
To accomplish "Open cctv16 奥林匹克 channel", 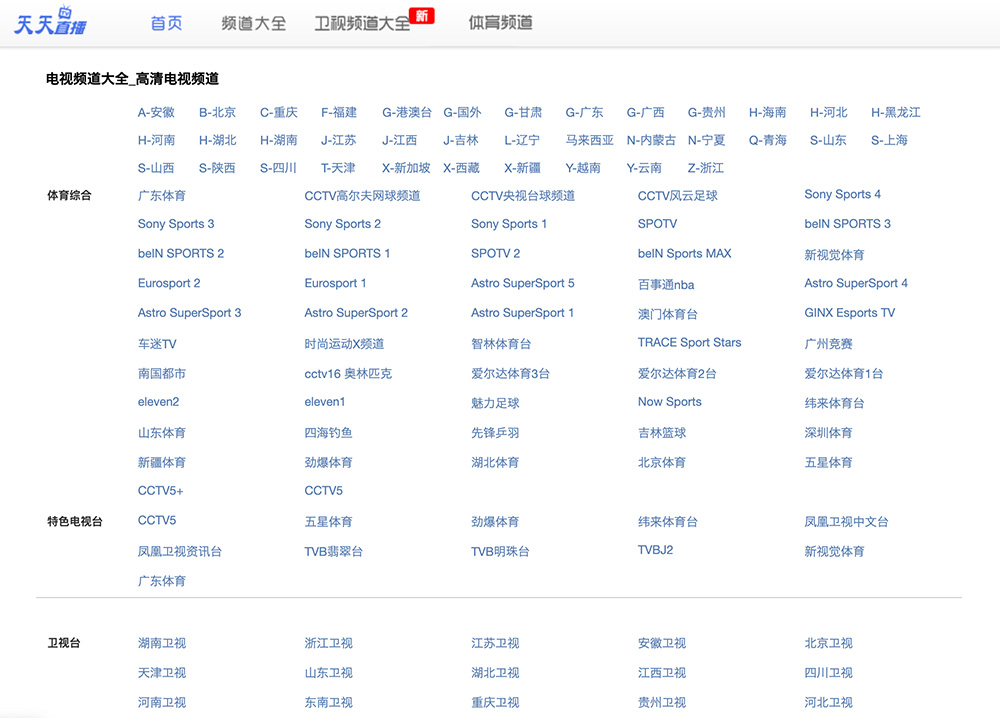I will tap(348, 374).
